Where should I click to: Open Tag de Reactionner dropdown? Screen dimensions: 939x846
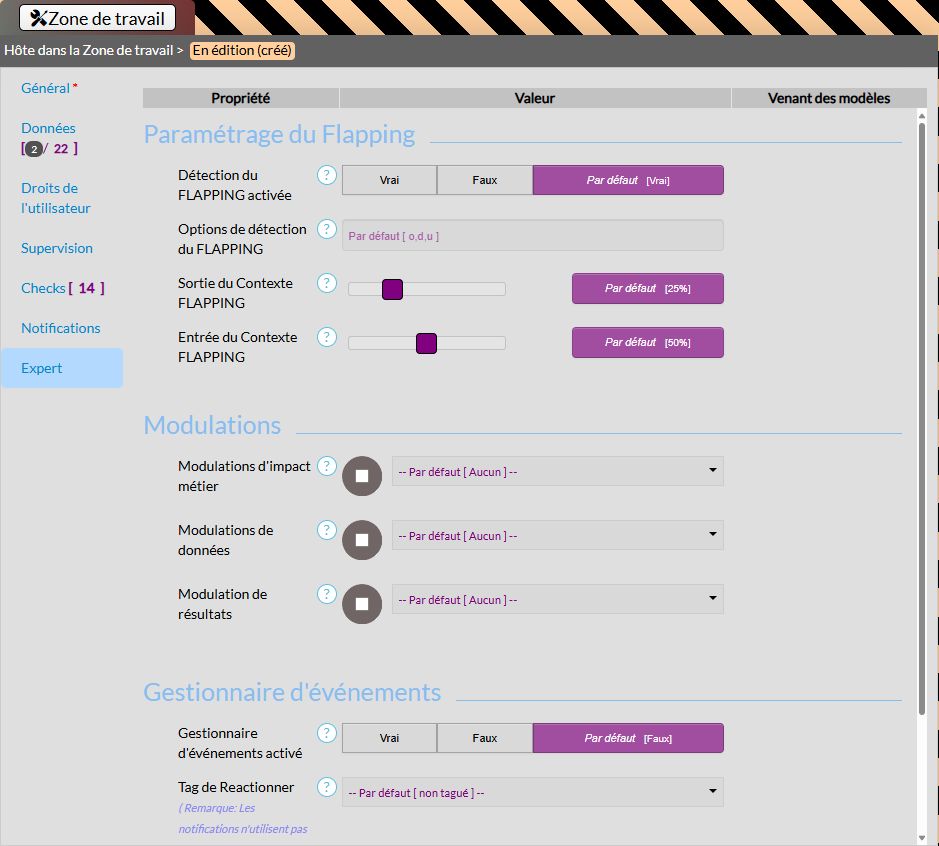(x=532, y=792)
